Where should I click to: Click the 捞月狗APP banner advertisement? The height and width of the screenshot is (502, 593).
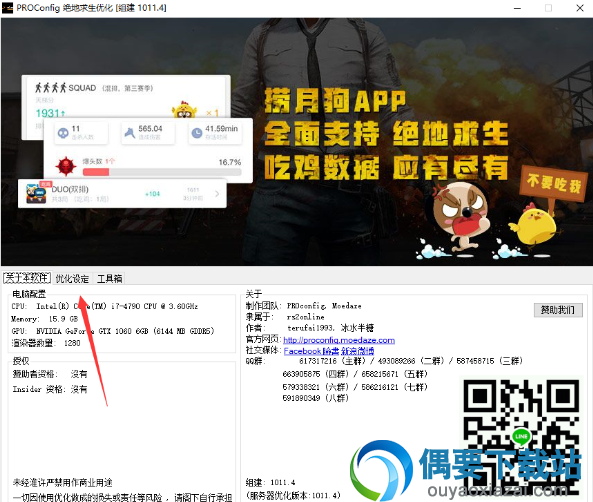(296, 142)
